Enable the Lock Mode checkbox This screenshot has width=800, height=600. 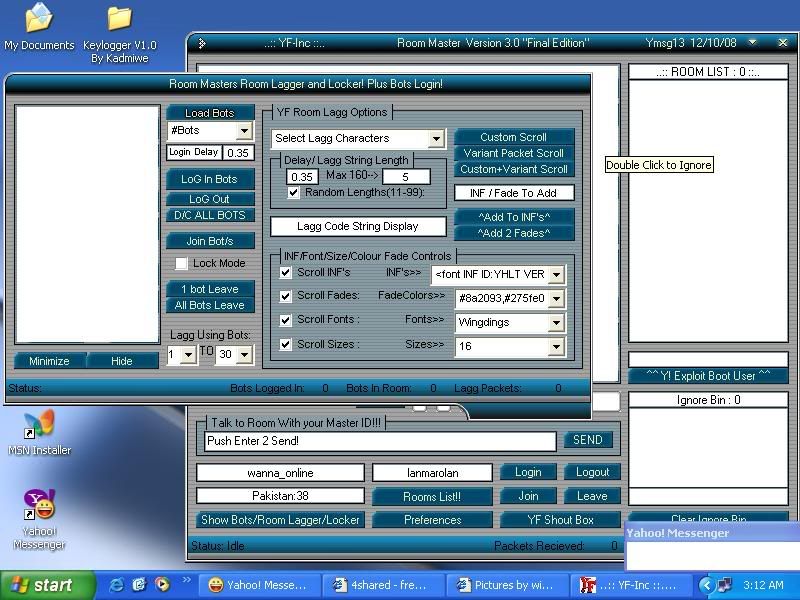[x=181, y=263]
